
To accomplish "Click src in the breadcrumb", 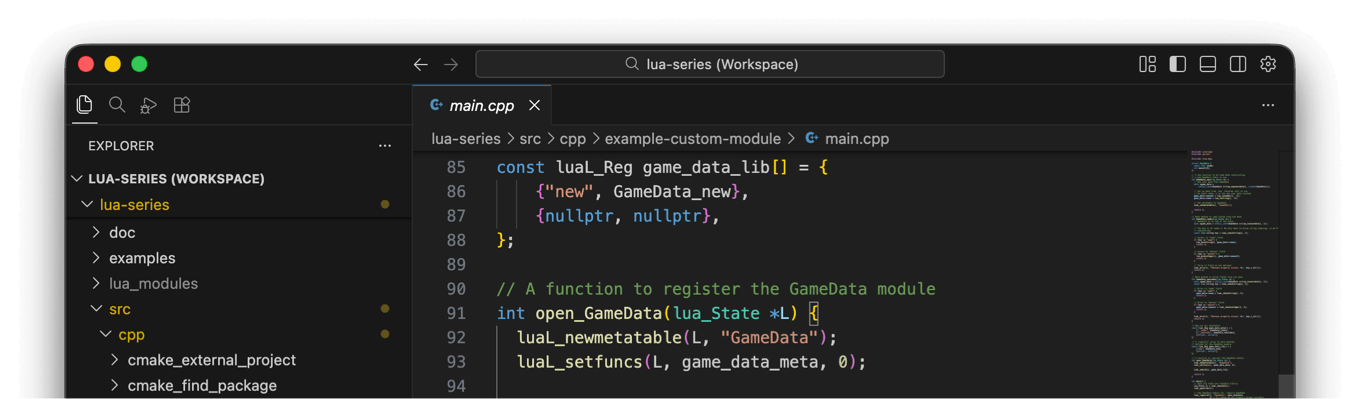I will click(530, 139).
